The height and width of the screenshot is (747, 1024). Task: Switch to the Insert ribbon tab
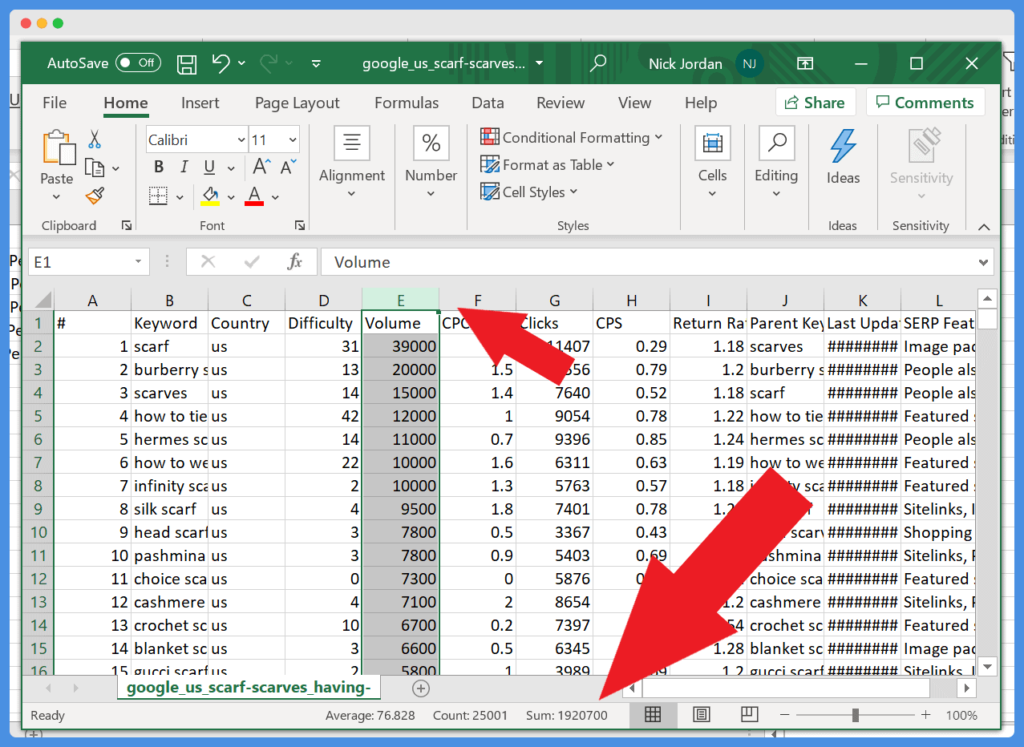tap(200, 103)
